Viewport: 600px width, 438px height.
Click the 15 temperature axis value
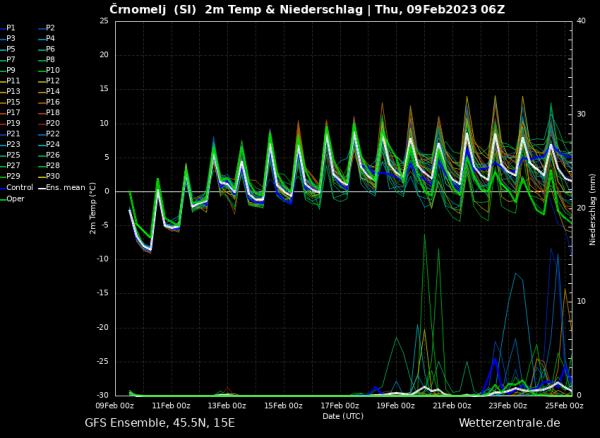click(104, 89)
